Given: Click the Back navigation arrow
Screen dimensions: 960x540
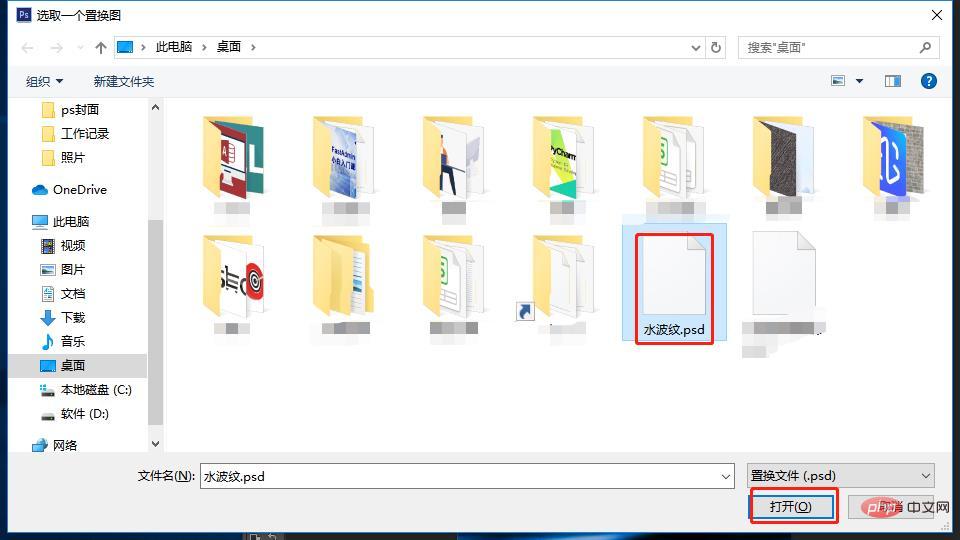Looking at the screenshot, I should 27,48.
